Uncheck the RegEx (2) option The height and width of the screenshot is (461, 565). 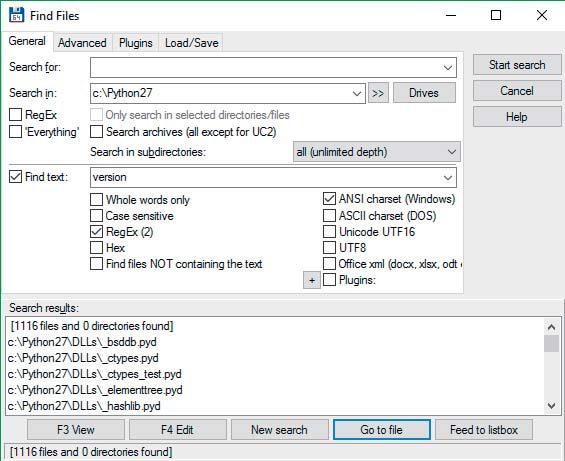[x=96, y=231]
